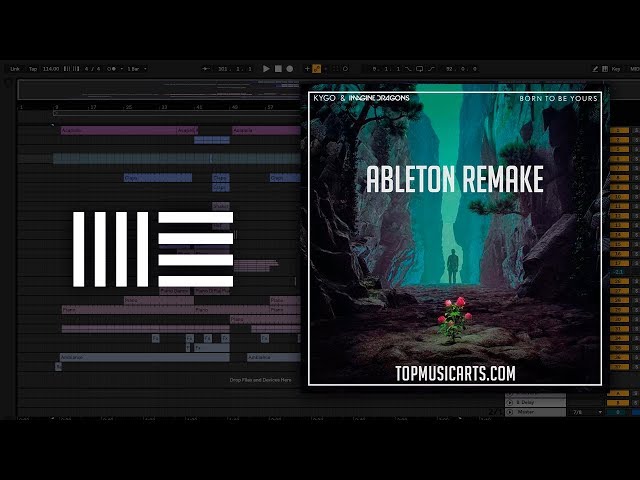Click the Key map mode button
This screenshot has width=640, height=480.
[616, 69]
